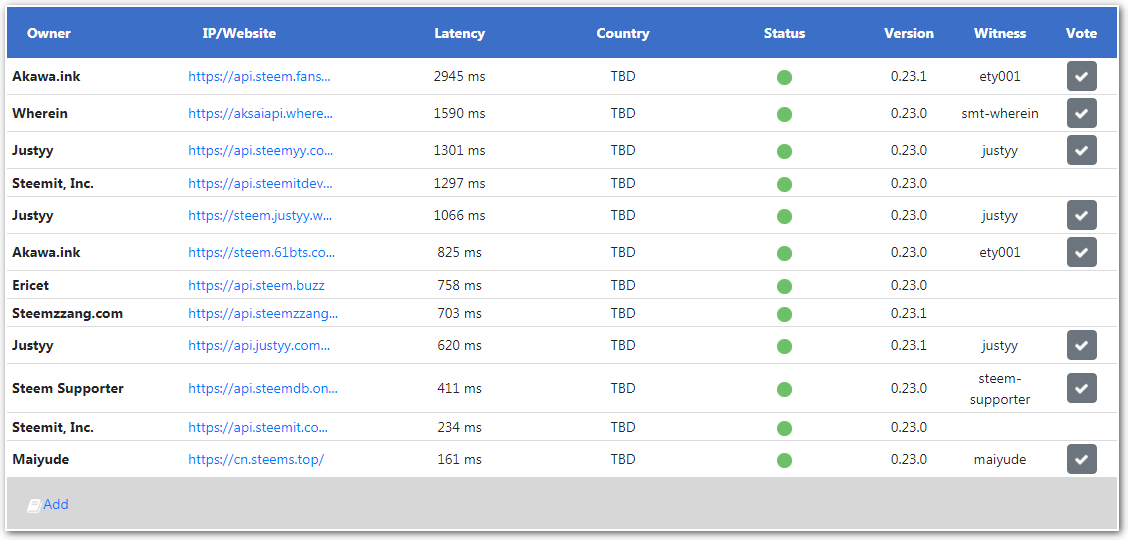This screenshot has width=1128, height=540.
Task: Click the Version column header
Action: 909,33
